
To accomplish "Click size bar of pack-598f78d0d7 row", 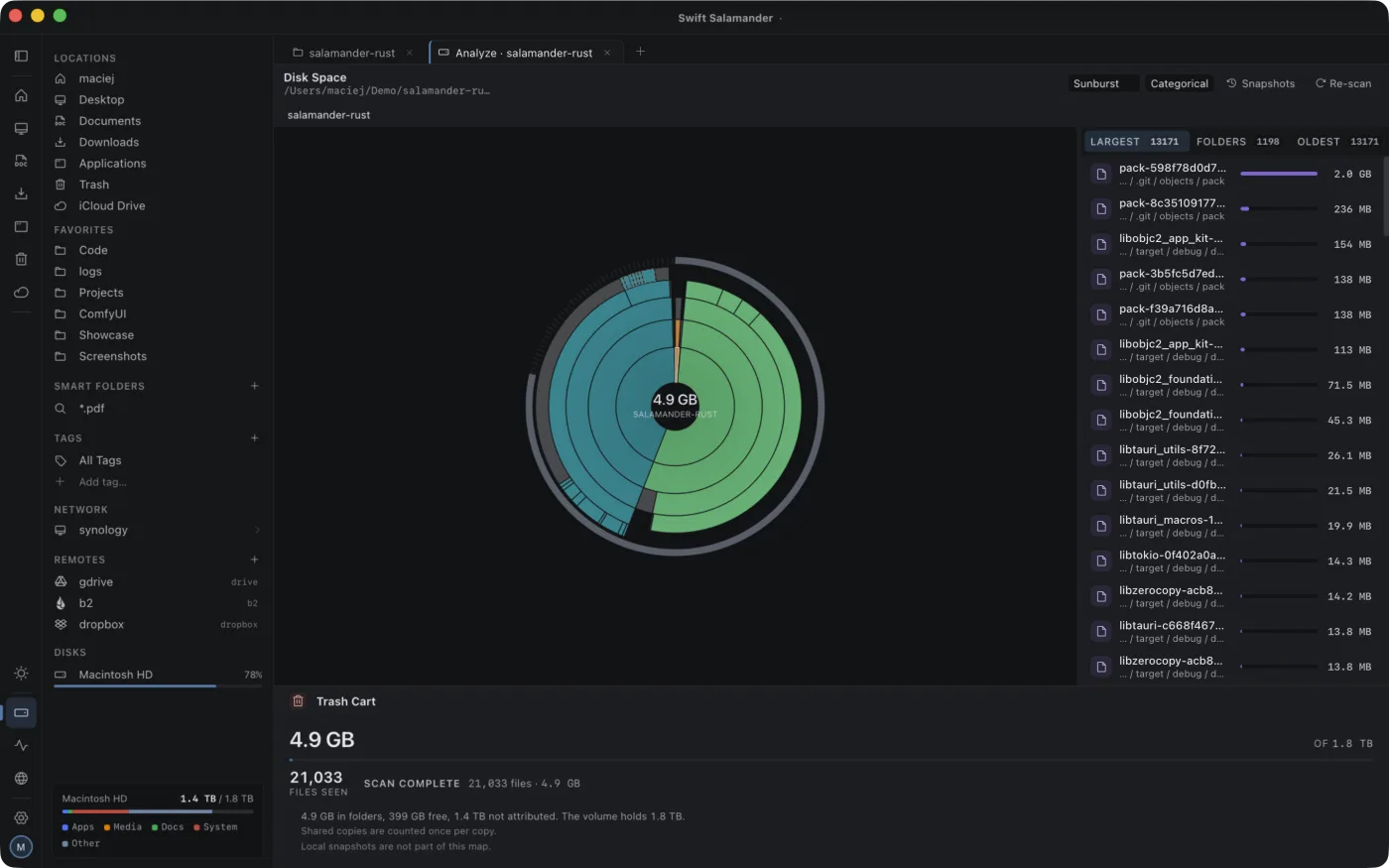I will 1279,175.
